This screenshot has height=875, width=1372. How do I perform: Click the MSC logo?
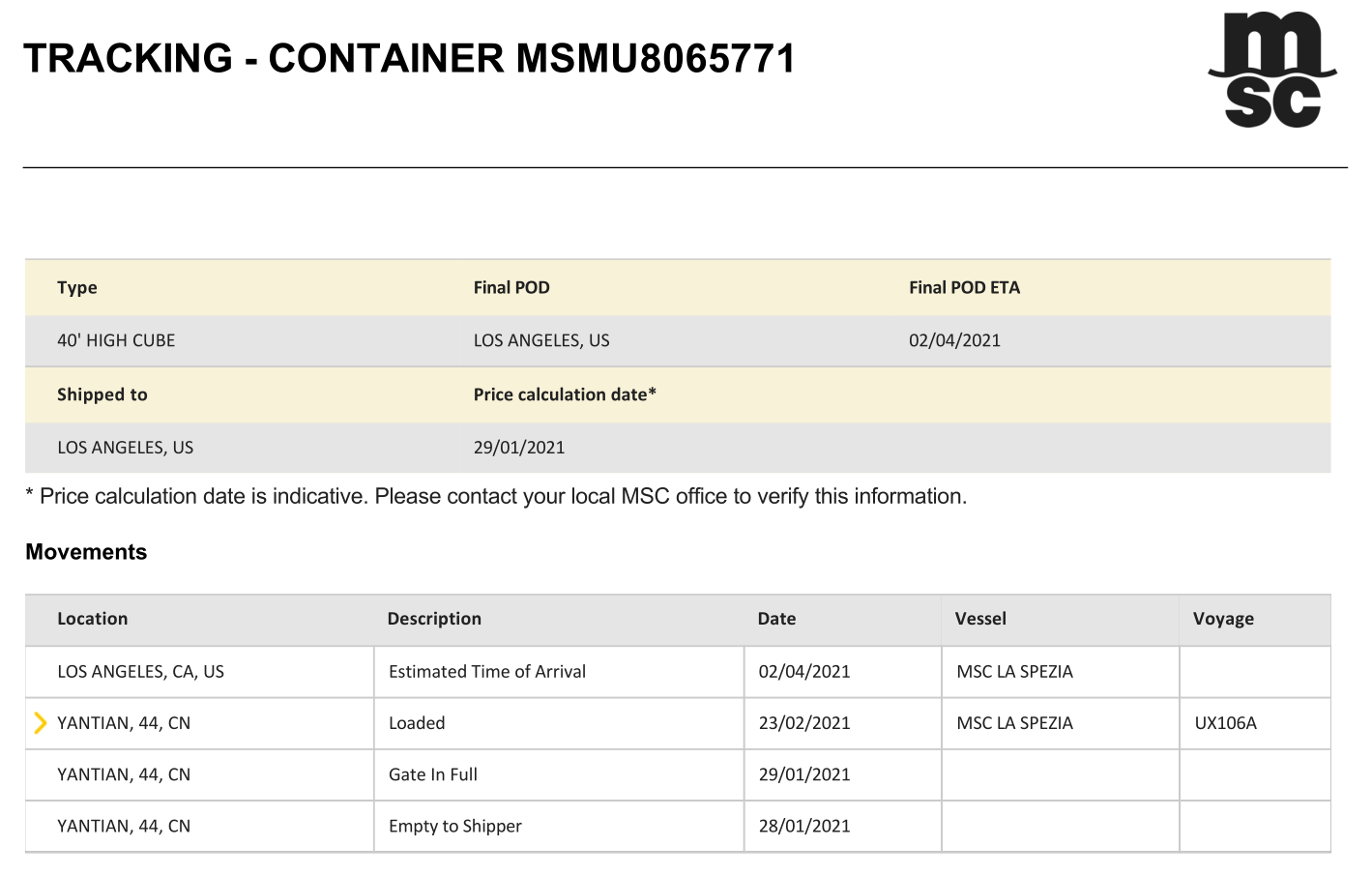[x=1271, y=70]
